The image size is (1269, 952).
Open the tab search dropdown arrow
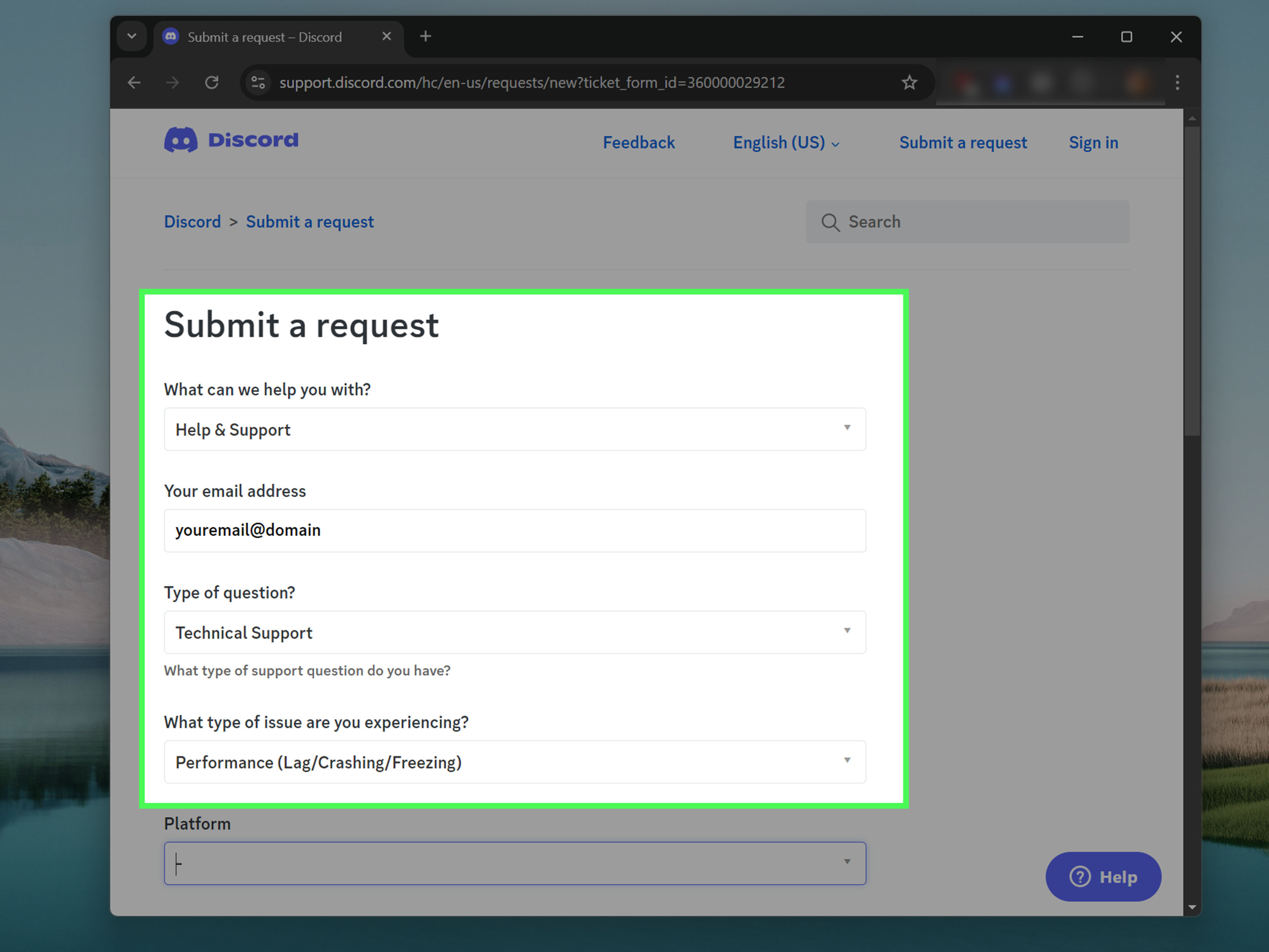pyautogui.click(x=131, y=37)
